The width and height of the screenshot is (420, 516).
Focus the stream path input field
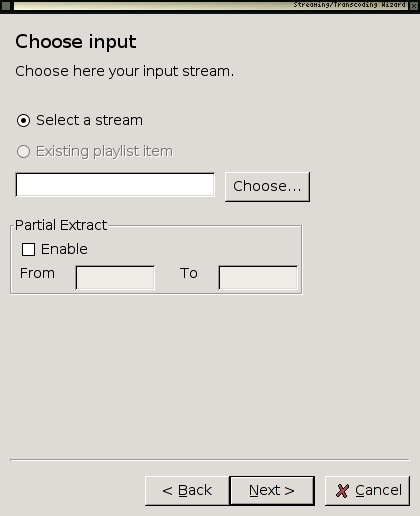coord(115,185)
